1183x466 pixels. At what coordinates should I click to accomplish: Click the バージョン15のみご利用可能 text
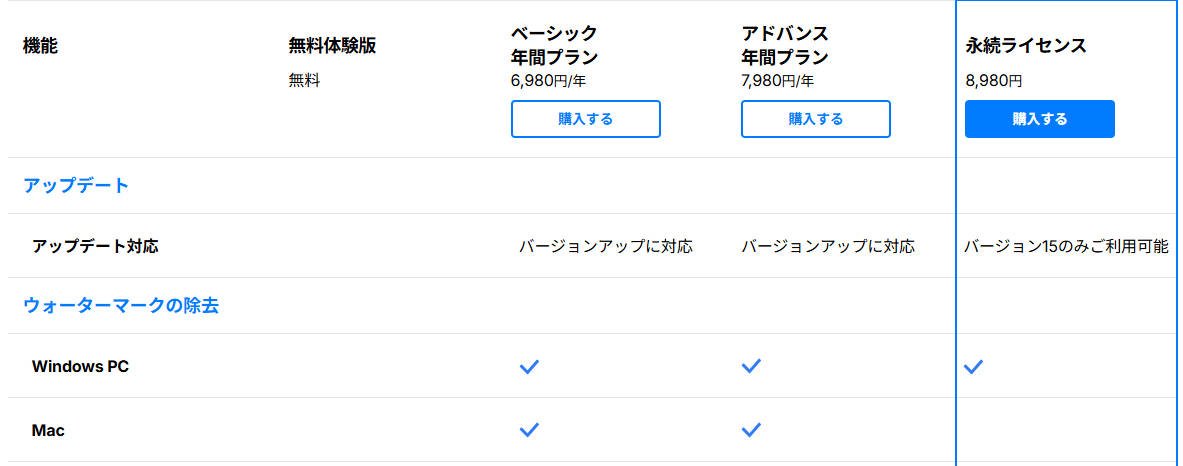1066,246
